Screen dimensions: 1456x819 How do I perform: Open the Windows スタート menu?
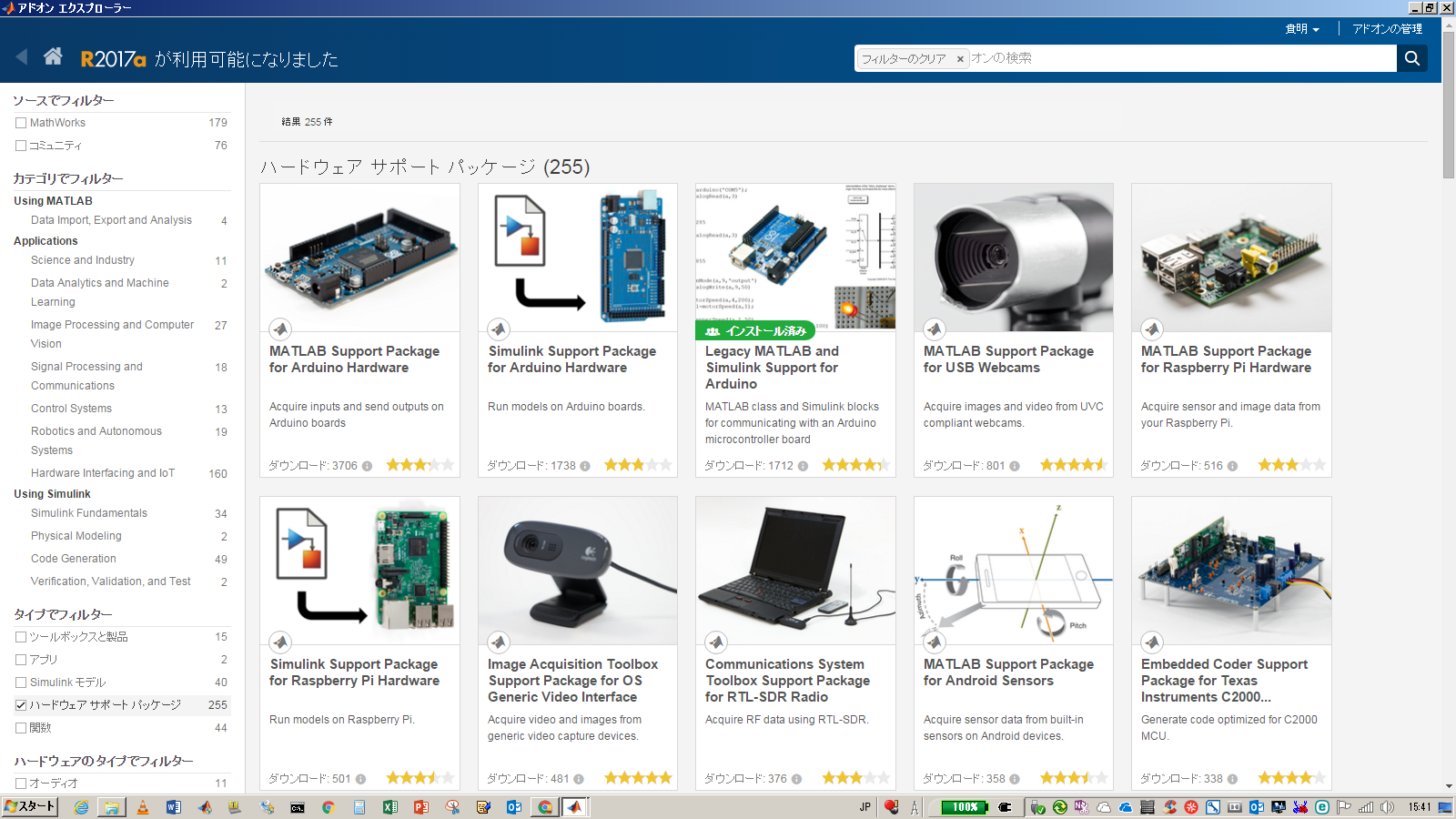(x=30, y=806)
